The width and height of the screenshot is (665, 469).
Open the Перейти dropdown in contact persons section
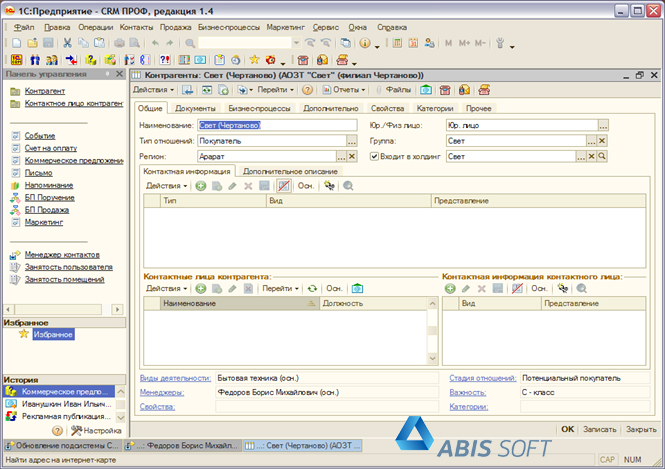pyautogui.click(x=280, y=288)
